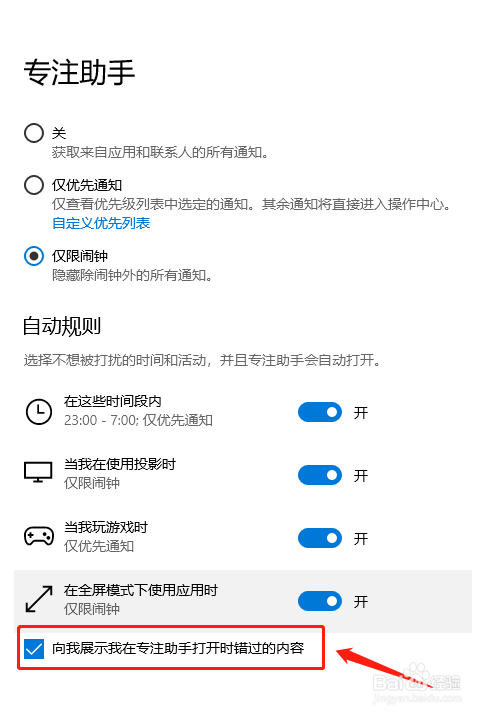Open 在全屏模式下使用应用时 rule text
The image size is (490, 716).
141,590
